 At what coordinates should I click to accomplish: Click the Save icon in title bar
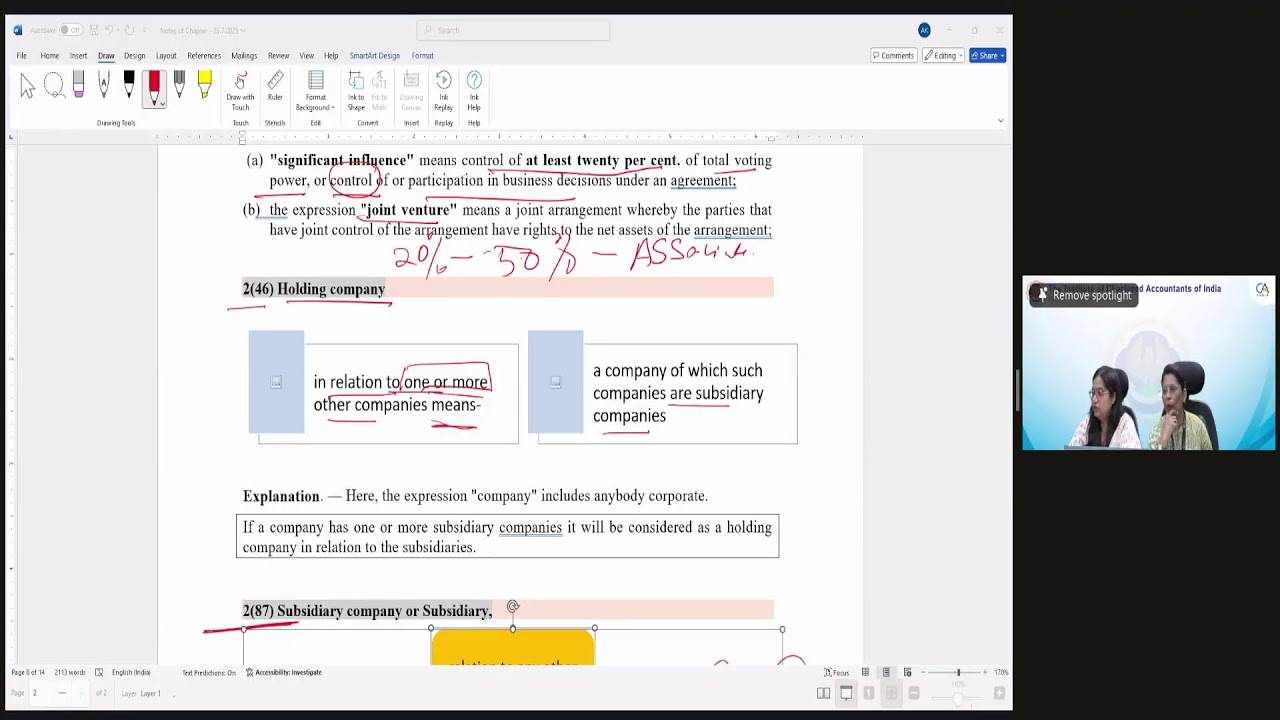[94, 30]
